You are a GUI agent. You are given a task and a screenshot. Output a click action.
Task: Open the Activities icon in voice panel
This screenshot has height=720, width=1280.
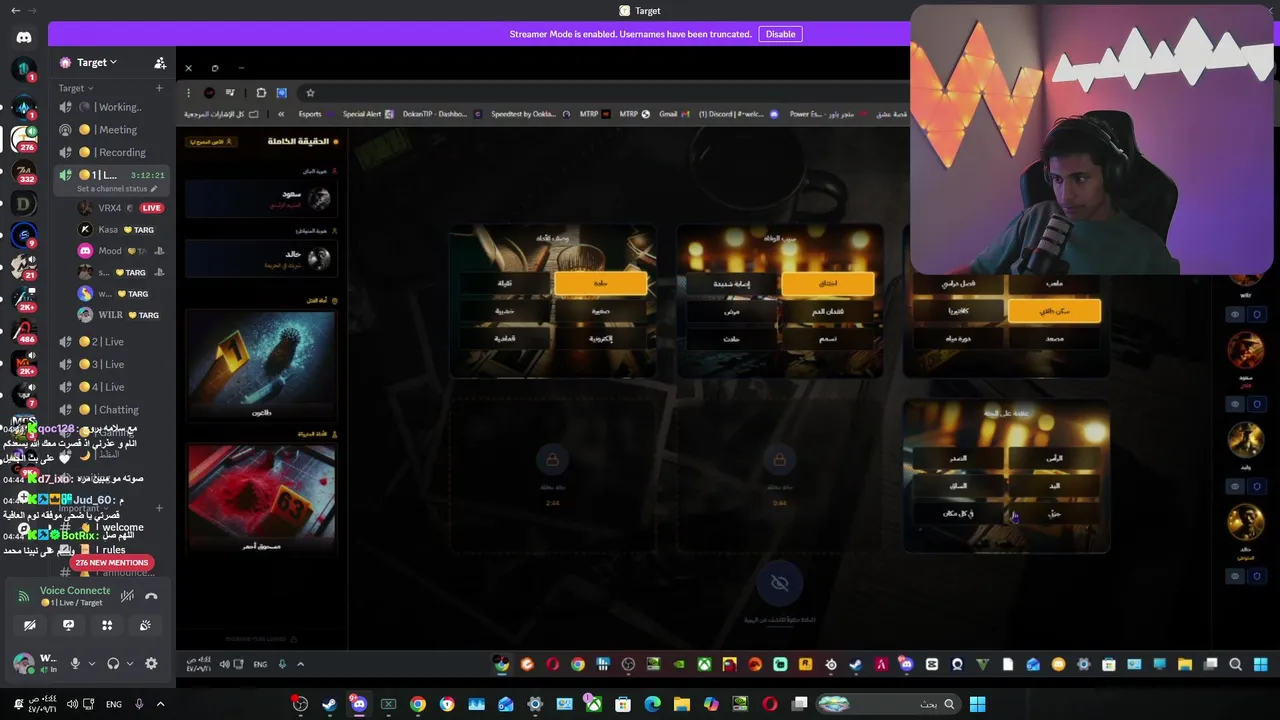[107, 625]
